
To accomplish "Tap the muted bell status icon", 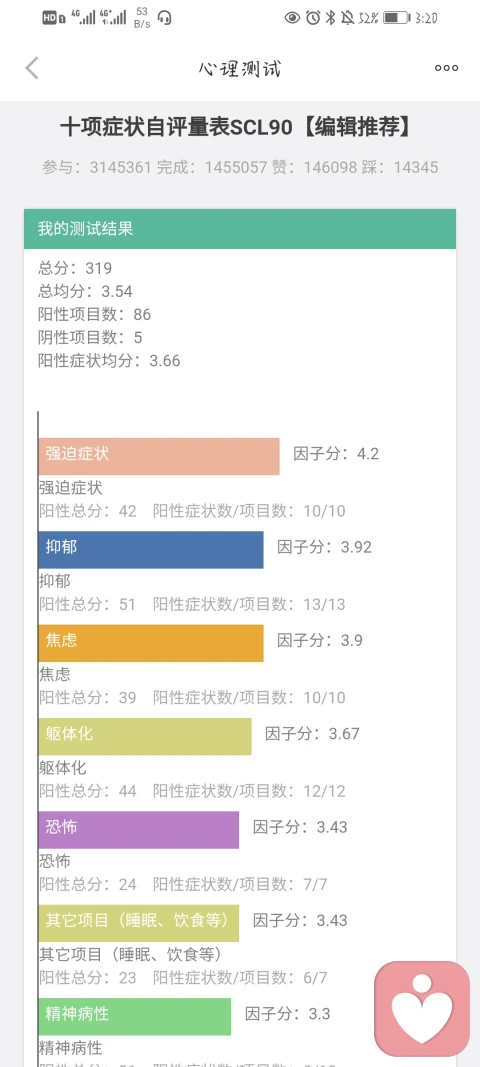I will pos(348,18).
